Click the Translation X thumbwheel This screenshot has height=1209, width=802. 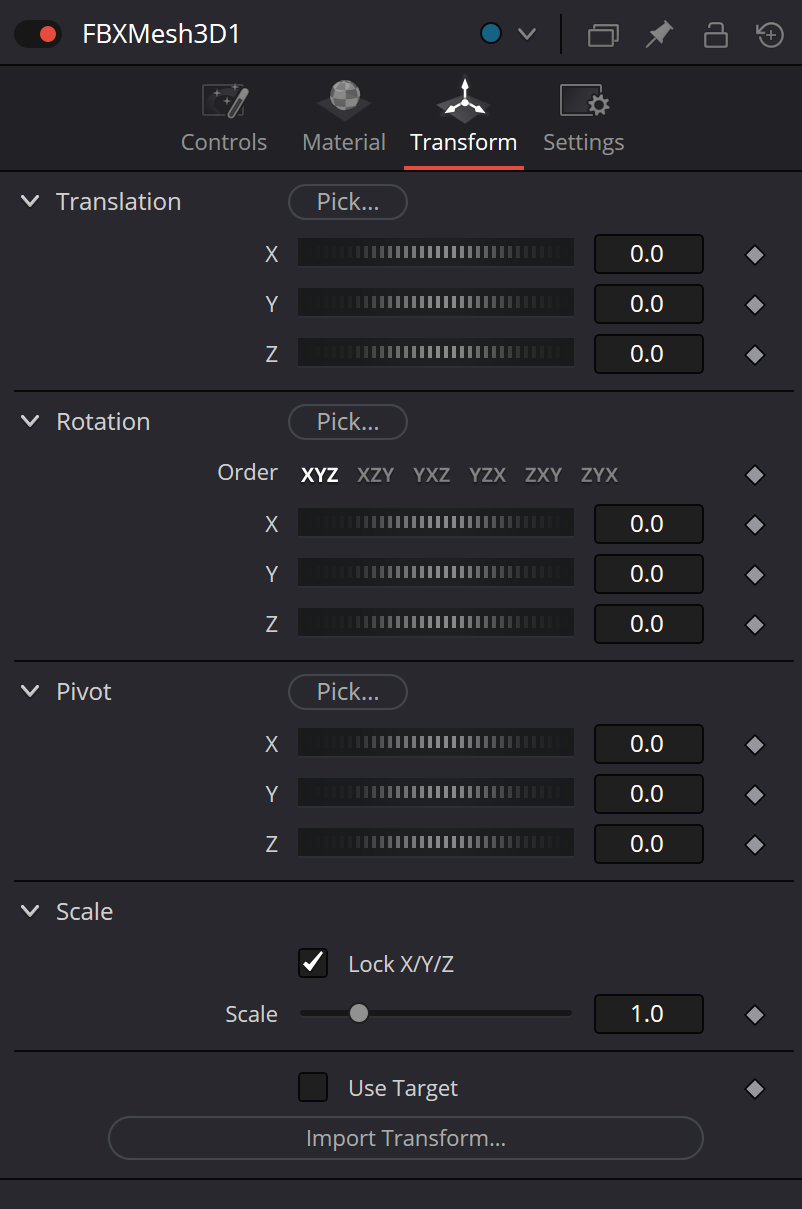(x=436, y=253)
